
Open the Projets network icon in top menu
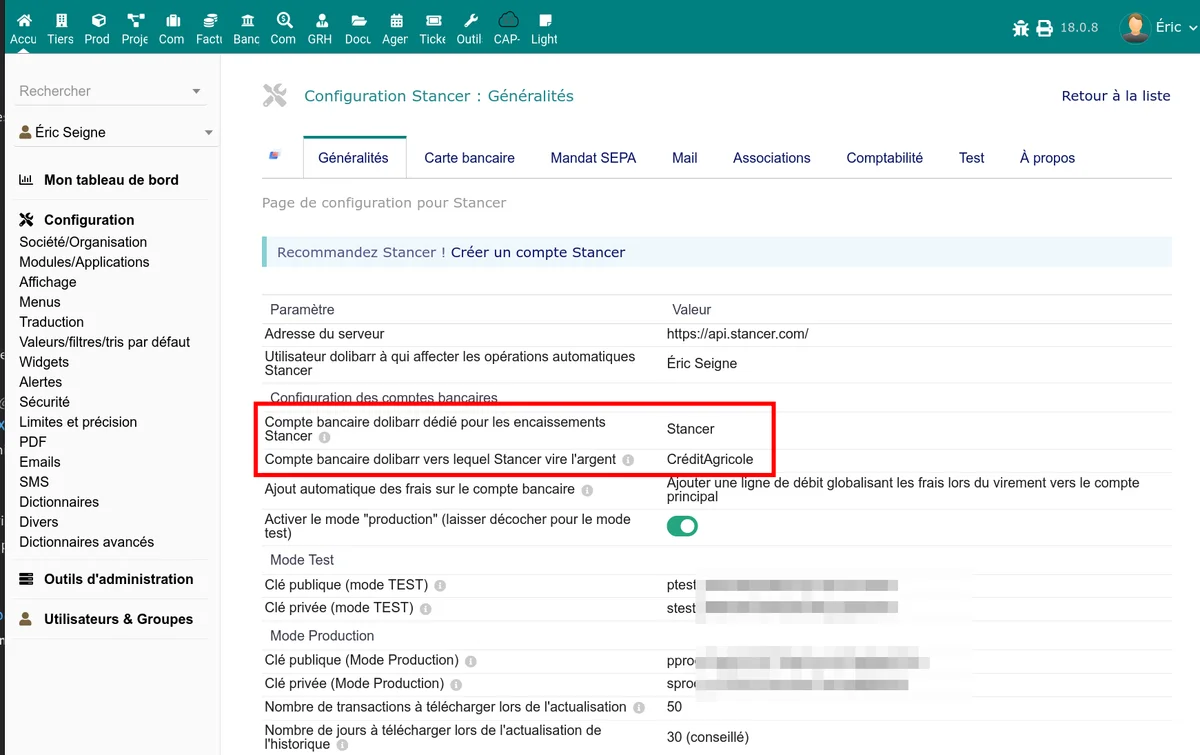[135, 20]
